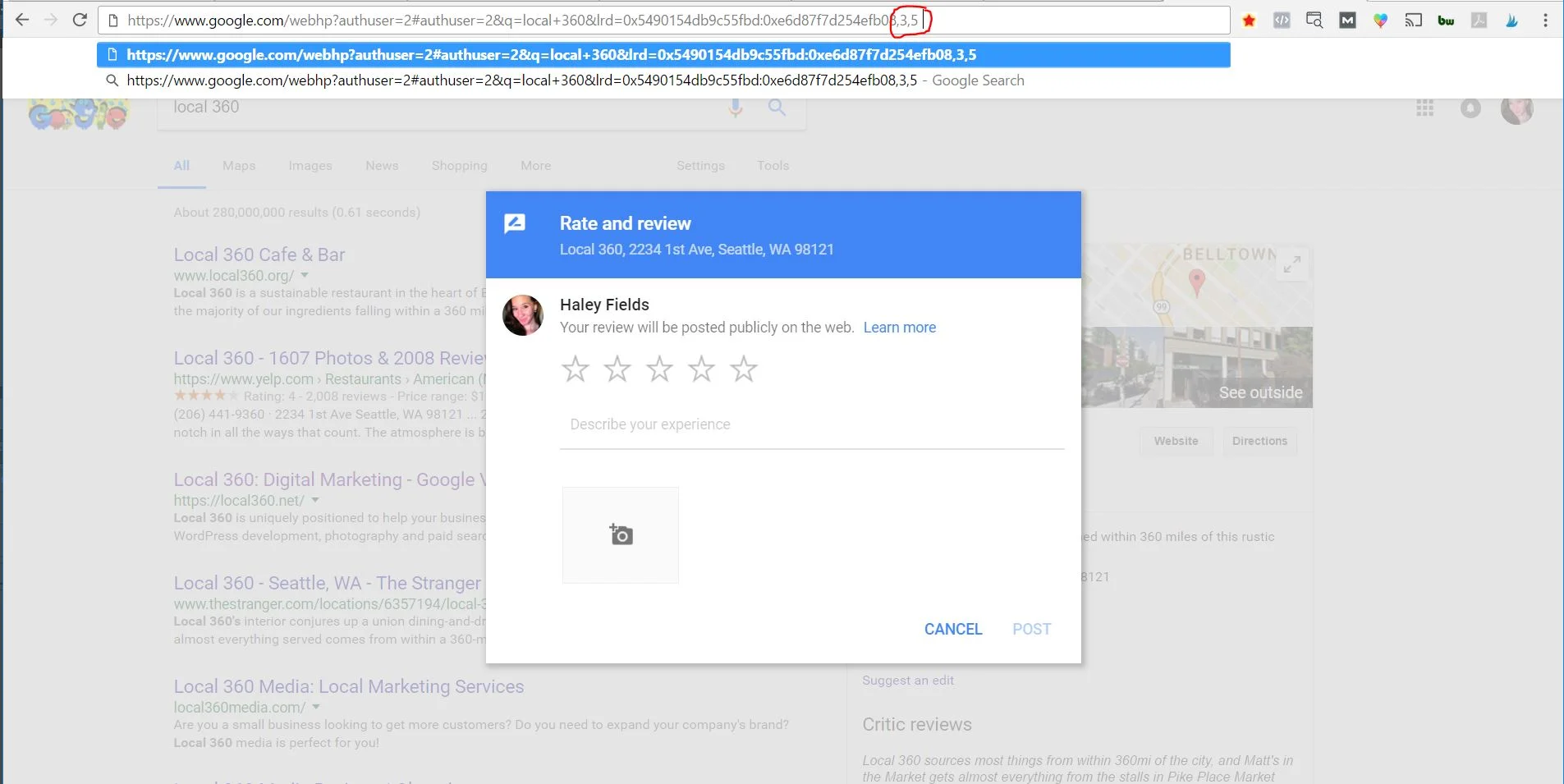This screenshot has height=784, width=1564.
Task: Click the browser forward arrow
Action: click(51, 20)
